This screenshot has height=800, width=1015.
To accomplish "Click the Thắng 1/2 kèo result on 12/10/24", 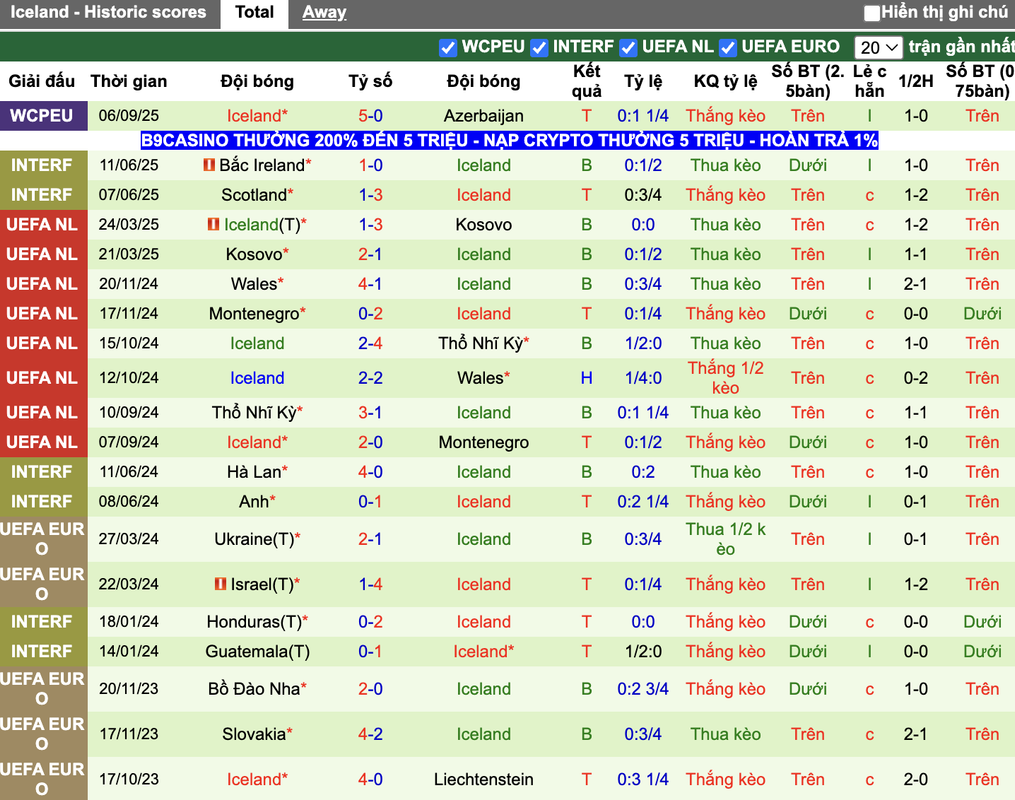I will [725, 378].
